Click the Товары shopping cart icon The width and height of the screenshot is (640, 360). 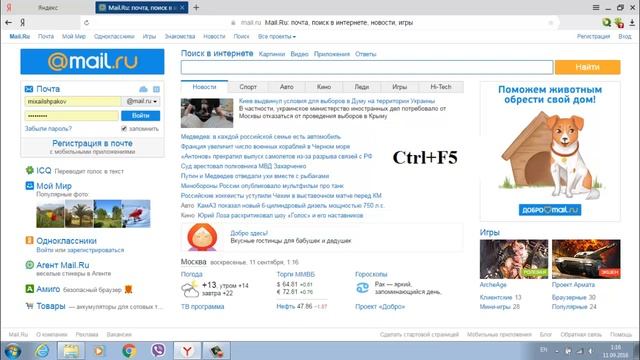[x=29, y=306]
